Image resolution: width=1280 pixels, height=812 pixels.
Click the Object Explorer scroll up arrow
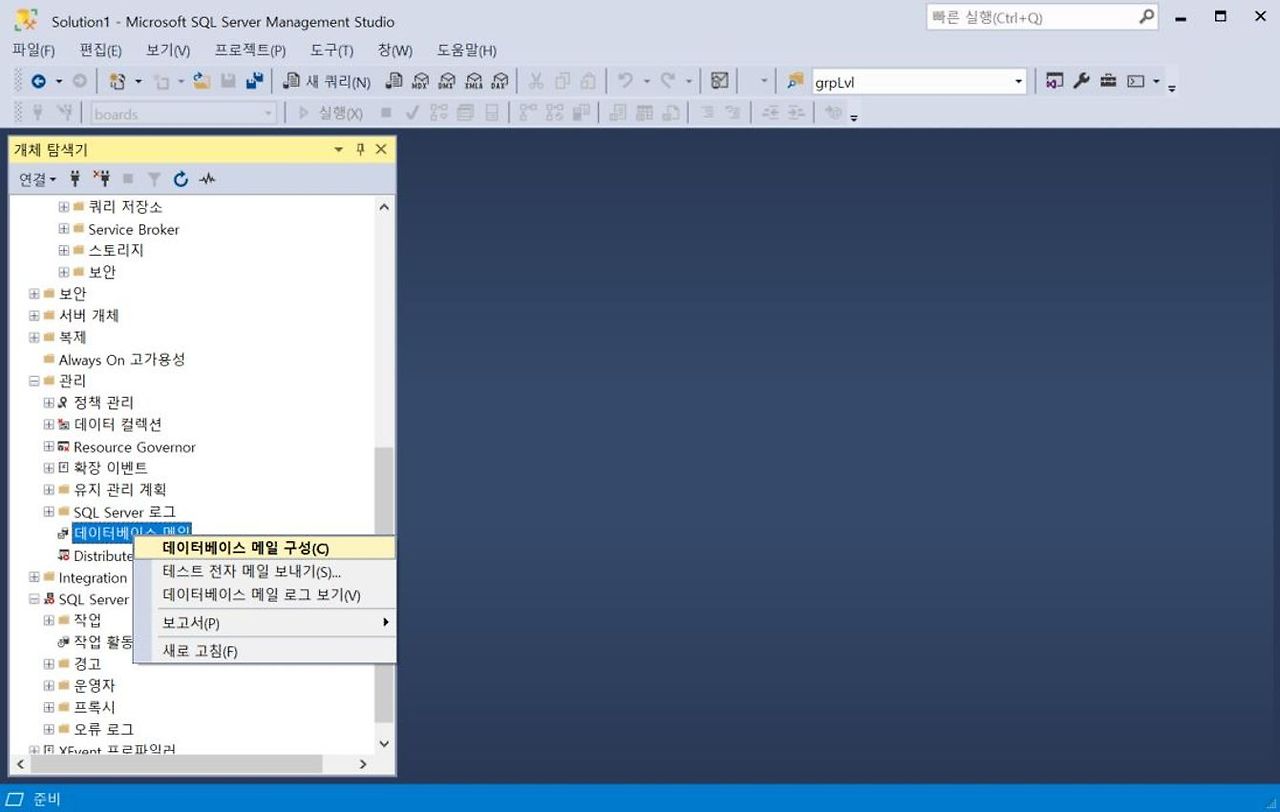(384, 207)
